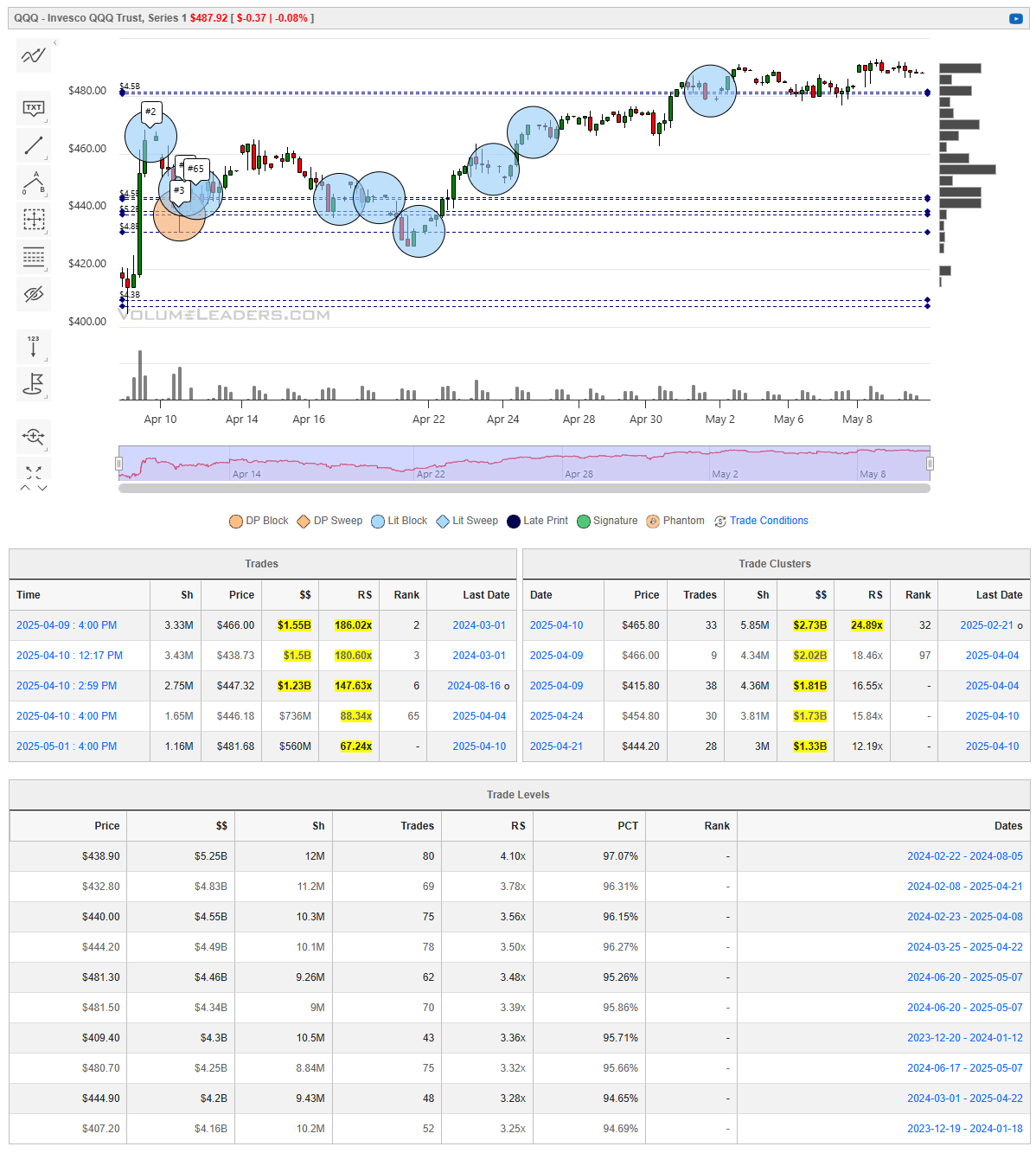Click the navigator horizontal scrollbar
Viewport: 1036px width, 1153px height.
coord(524,489)
